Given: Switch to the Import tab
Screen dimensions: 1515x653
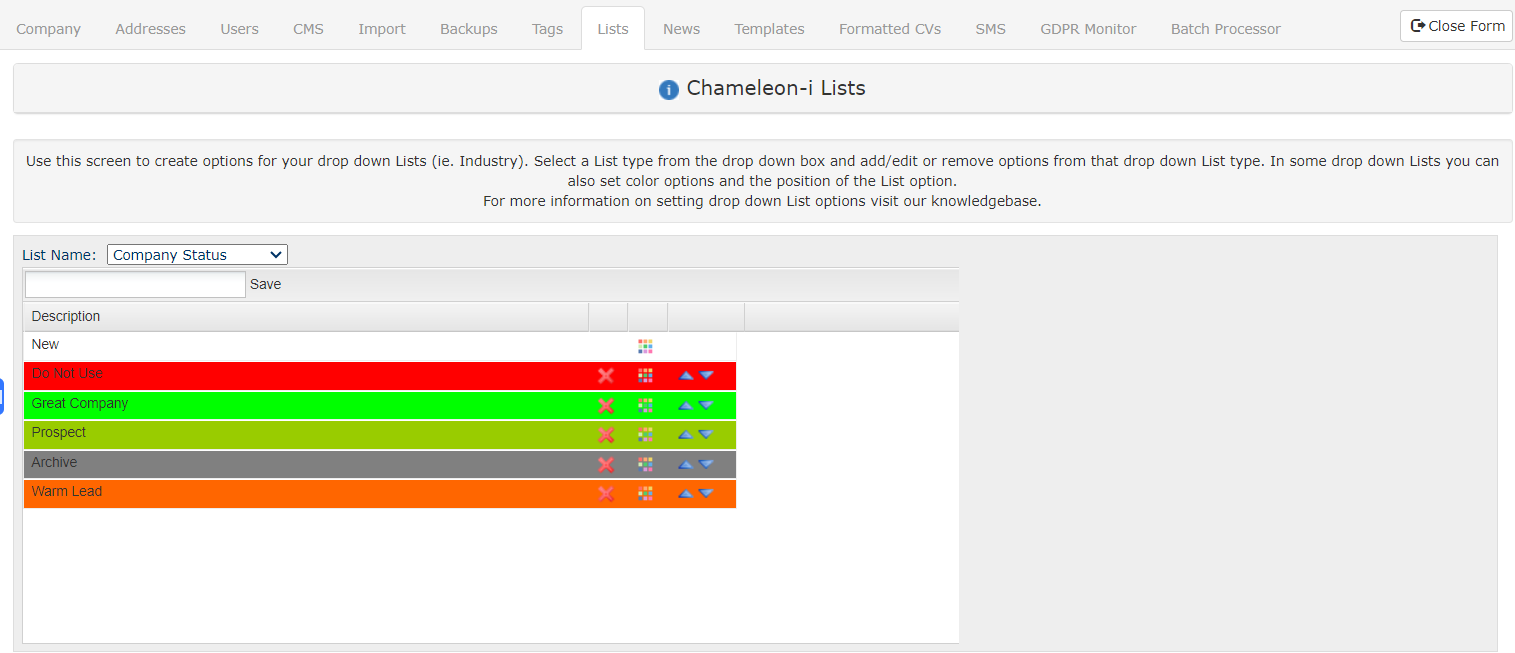Looking at the screenshot, I should point(382,29).
